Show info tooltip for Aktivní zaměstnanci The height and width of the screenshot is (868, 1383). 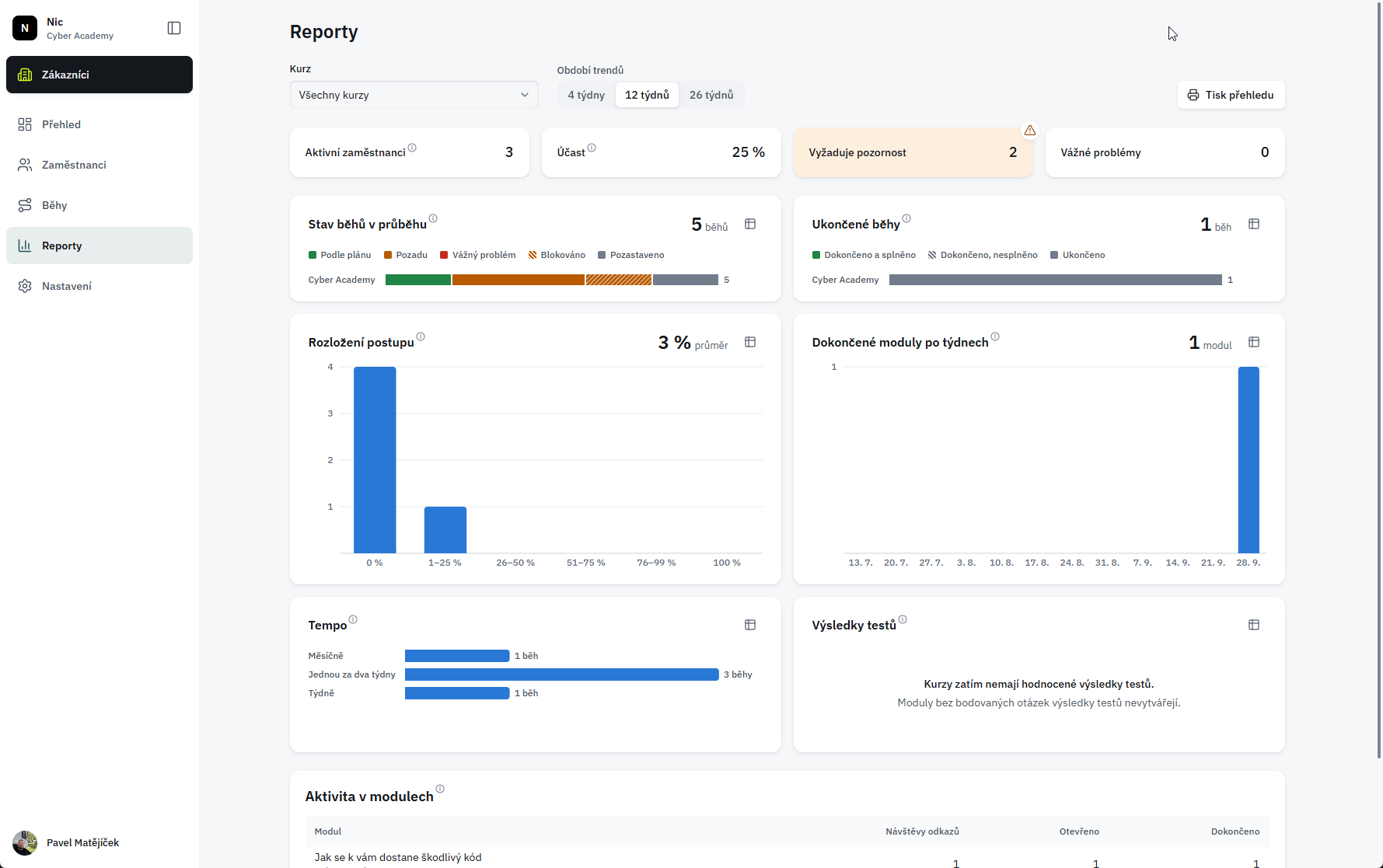(412, 148)
